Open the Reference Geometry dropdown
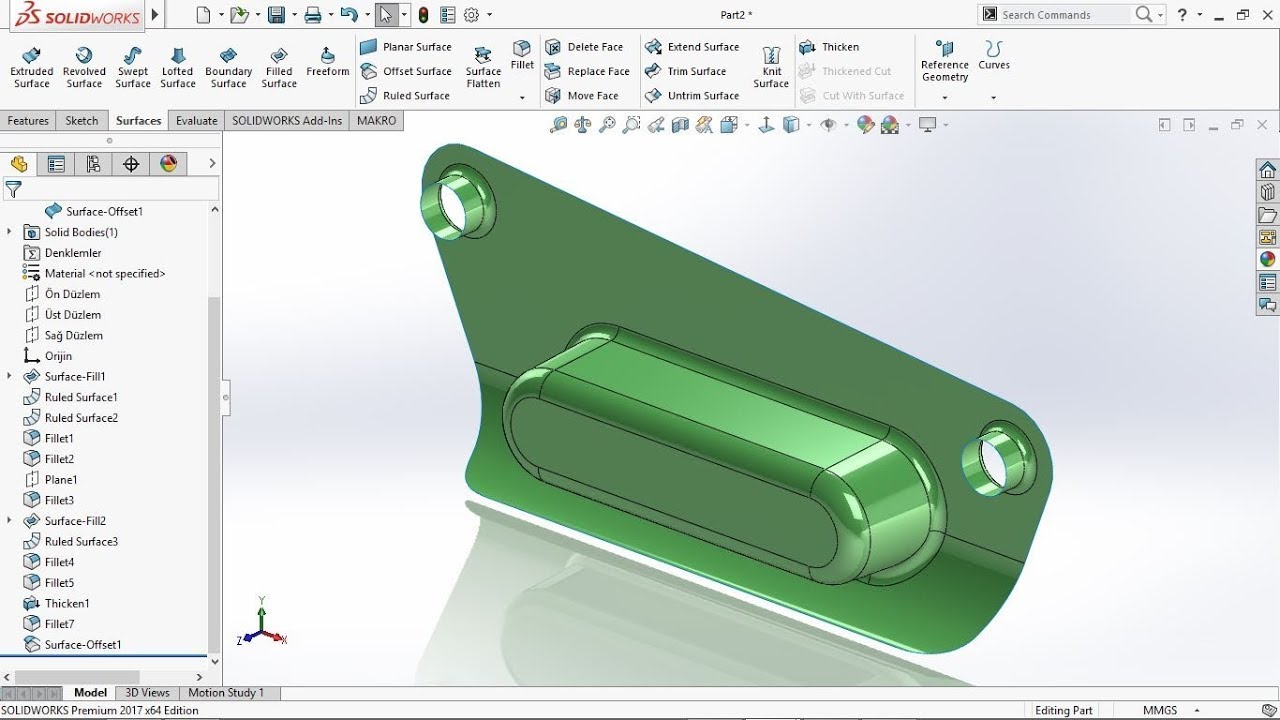The width and height of the screenshot is (1280, 720). tap(945, 98)
